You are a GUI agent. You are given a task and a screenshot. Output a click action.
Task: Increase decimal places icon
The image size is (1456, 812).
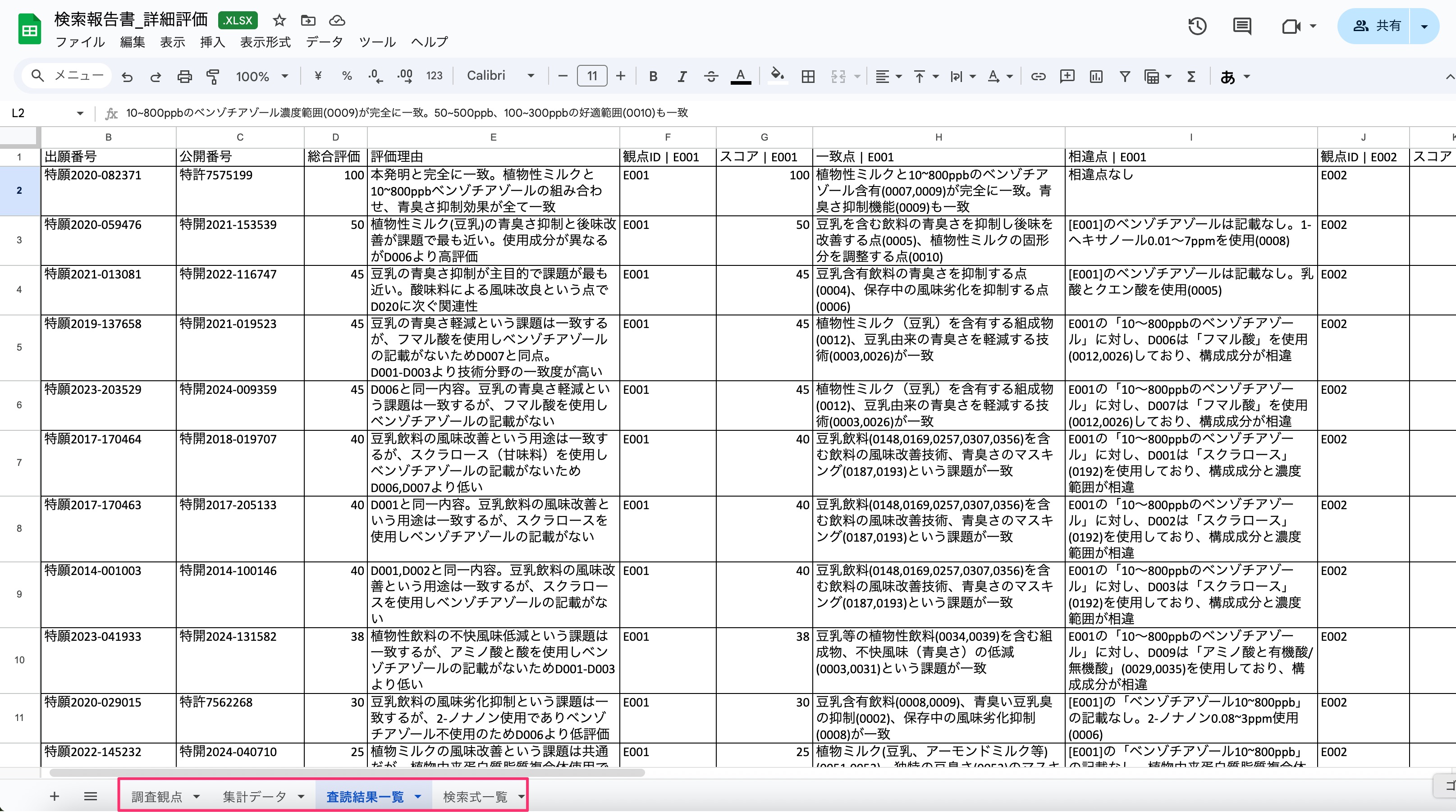405,76
